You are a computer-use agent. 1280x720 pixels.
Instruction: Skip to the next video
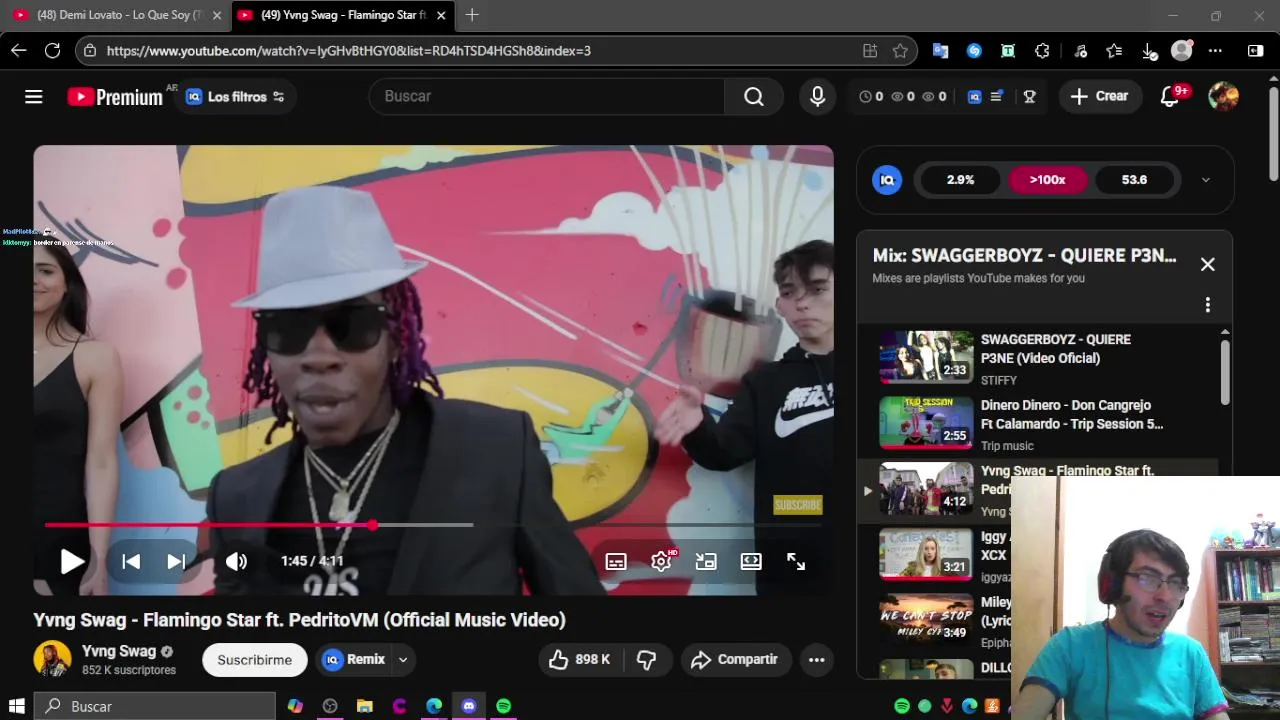click(x=176, y=561)
